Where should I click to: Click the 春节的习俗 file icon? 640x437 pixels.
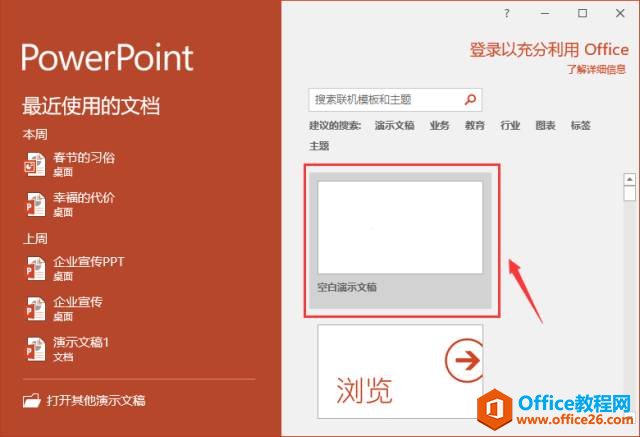point(35,164)
